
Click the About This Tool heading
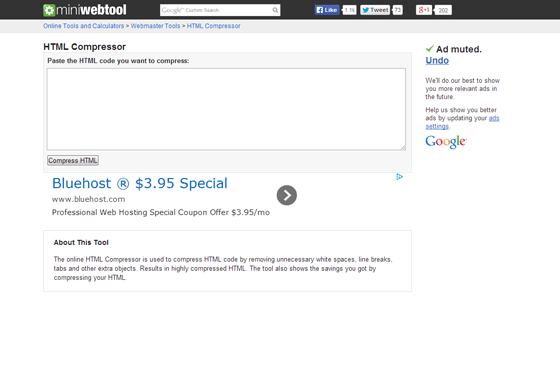click(x=81, y=243)
